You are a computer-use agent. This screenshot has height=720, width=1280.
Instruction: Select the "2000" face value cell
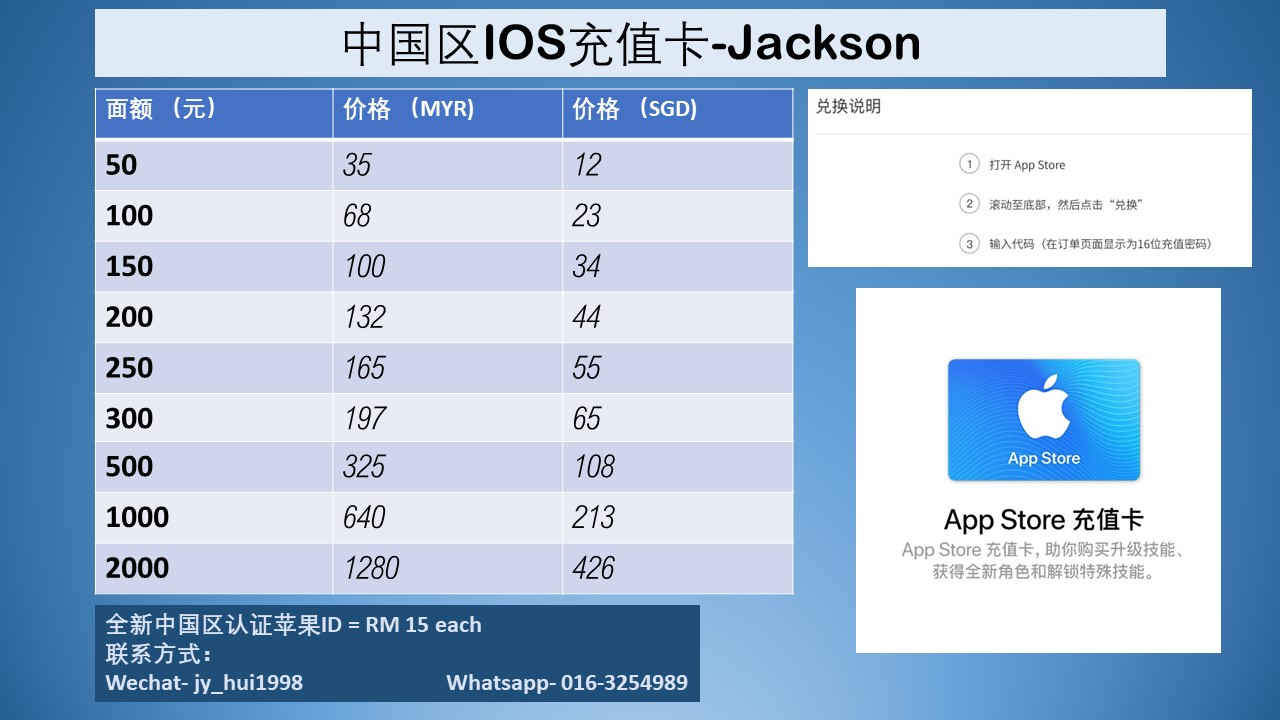coord(214,568)
